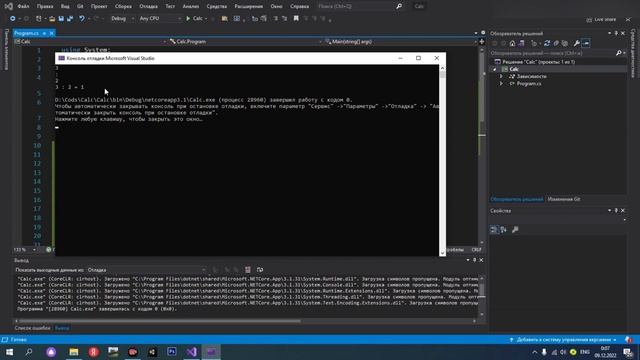Toggle Show All Files in Solution Explorer
Viewport: 640px width, 360px height.
tap(565, 43)
